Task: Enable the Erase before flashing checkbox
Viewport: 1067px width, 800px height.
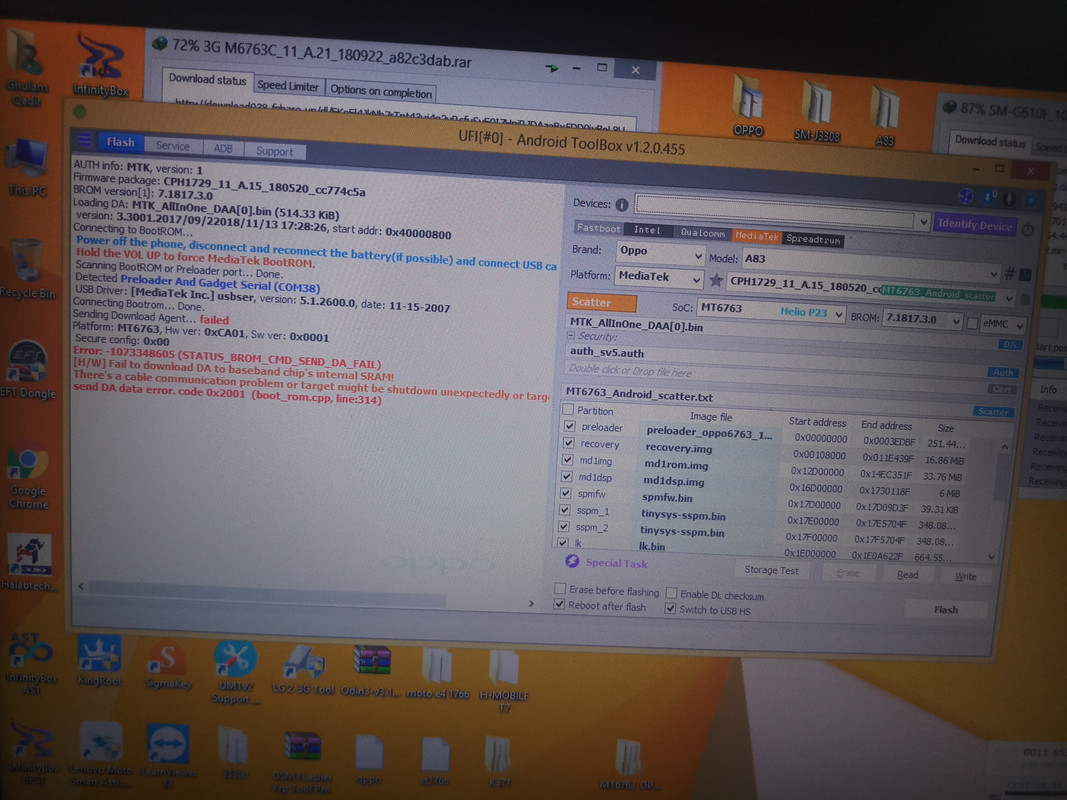Action: [560, 589]
